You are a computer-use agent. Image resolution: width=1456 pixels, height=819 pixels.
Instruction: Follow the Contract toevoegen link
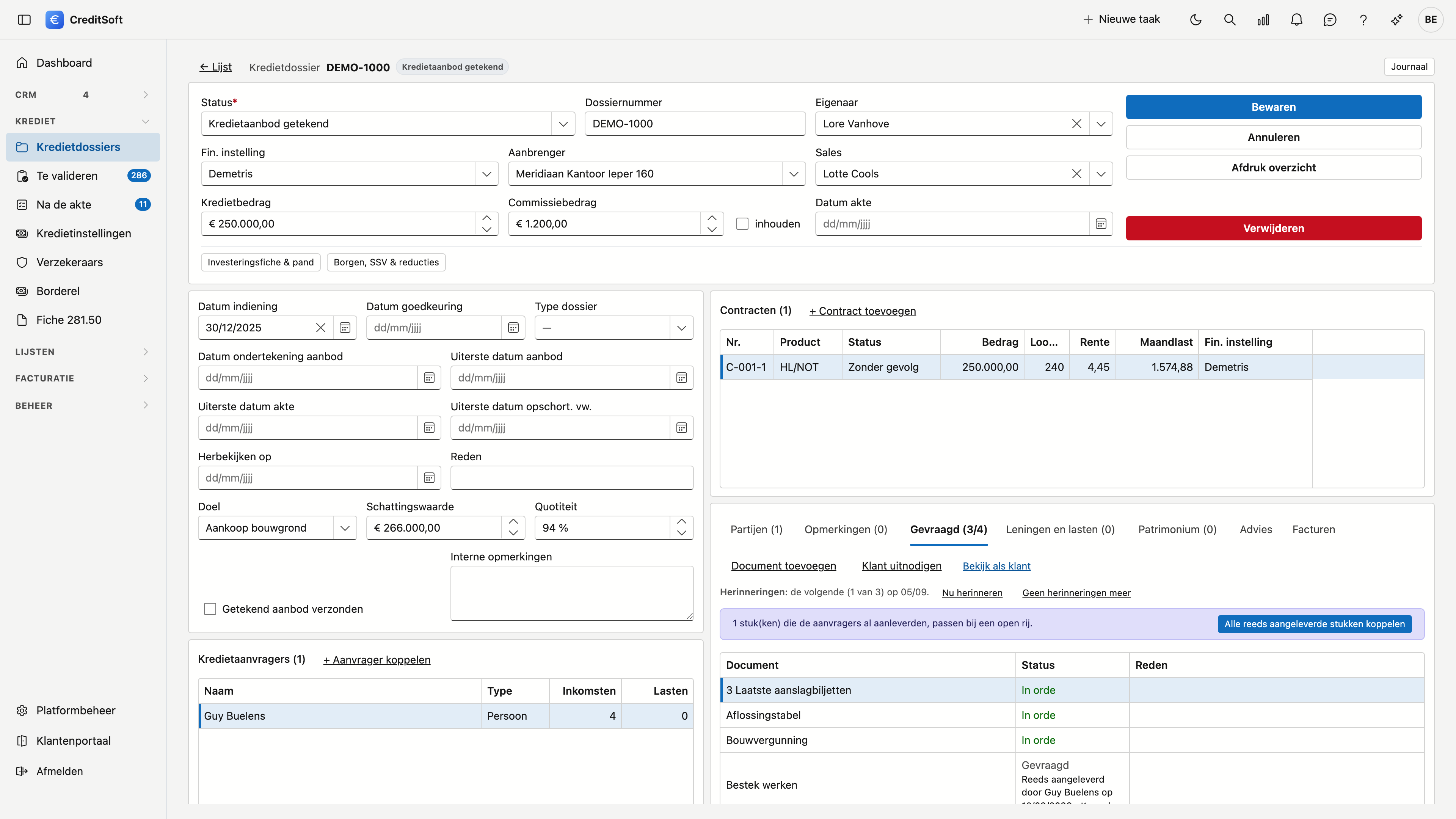[x=863, y=311]
